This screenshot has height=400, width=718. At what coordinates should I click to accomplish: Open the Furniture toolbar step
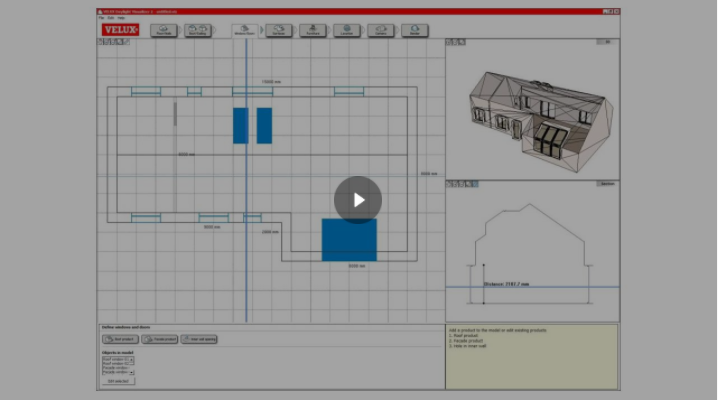coord(313,31)
